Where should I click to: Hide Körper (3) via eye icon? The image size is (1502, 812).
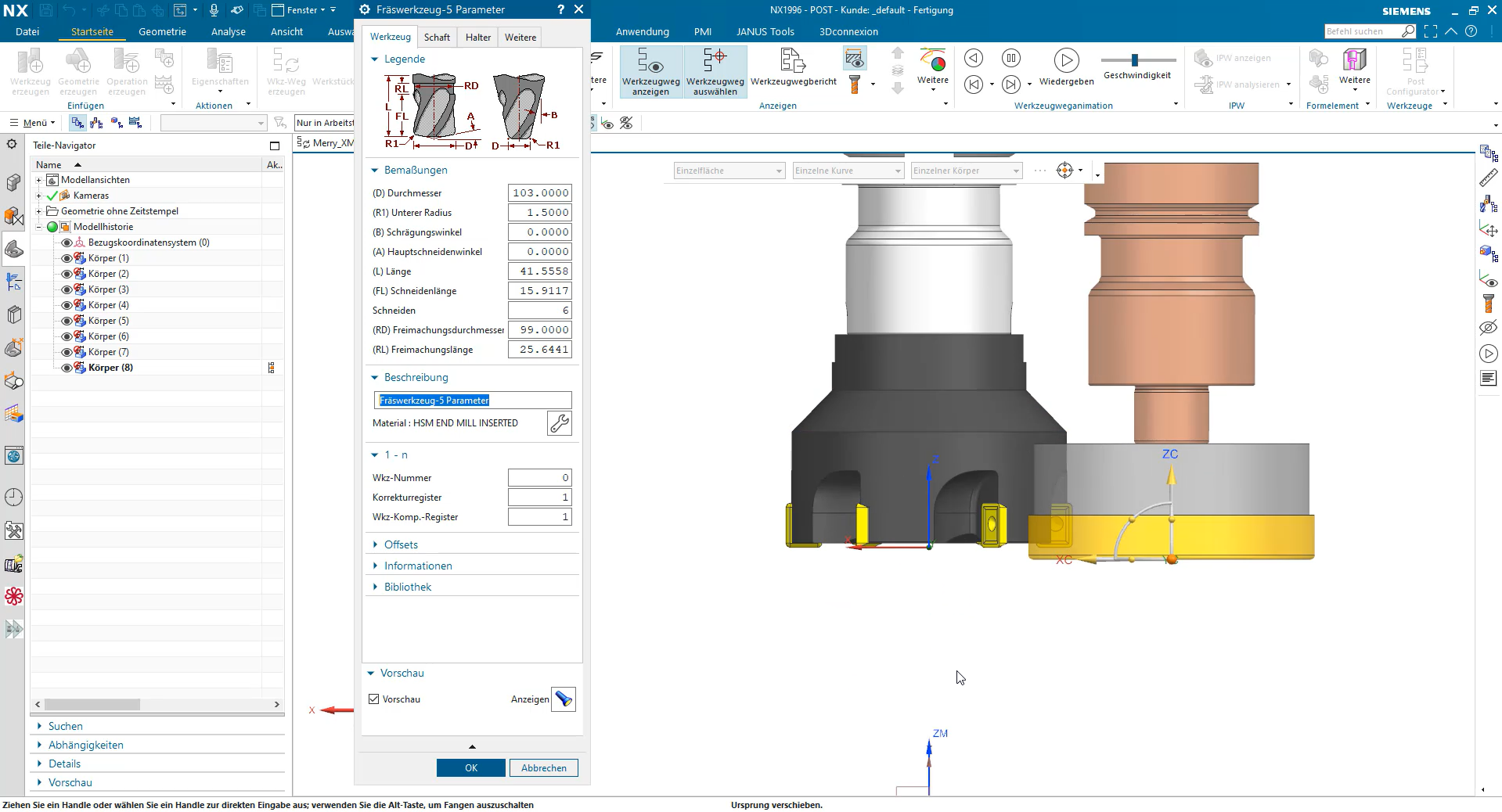tap(67, 289)
